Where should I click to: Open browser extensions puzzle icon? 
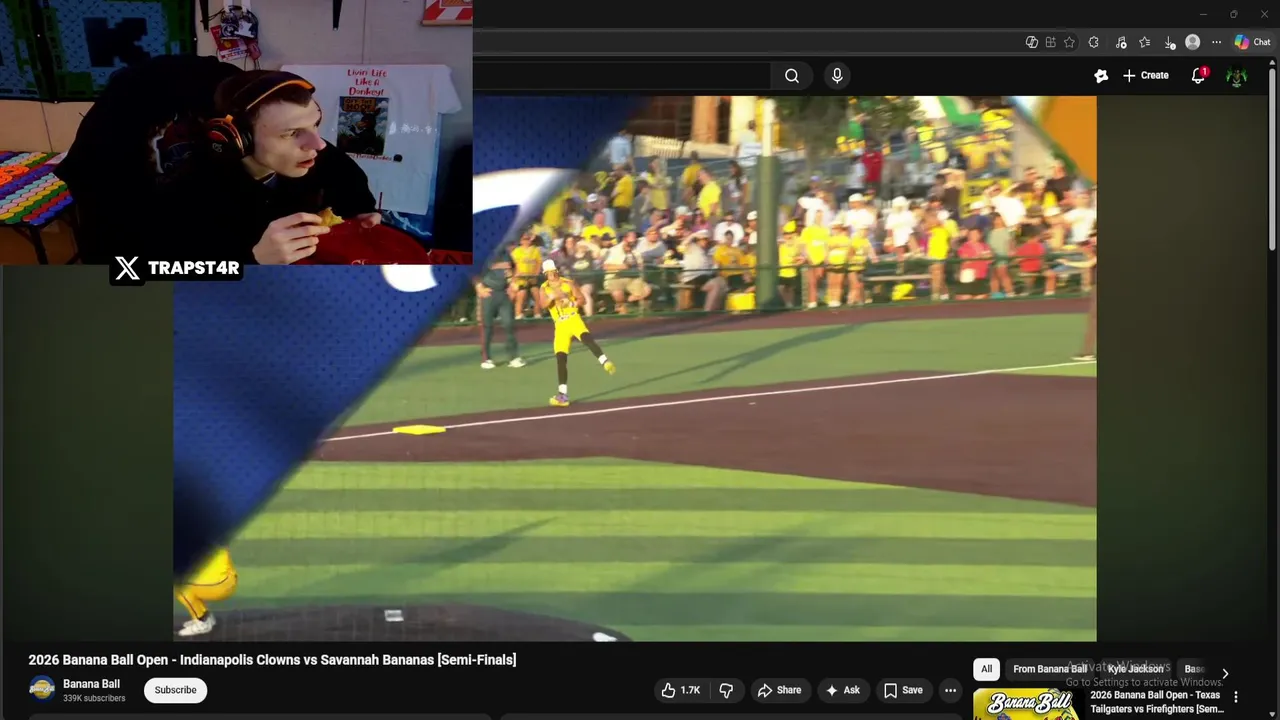(x=1094, y=42)
